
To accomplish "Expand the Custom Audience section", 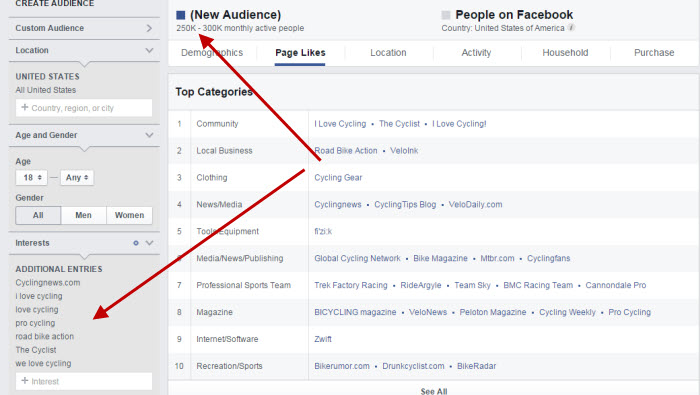I will tap(84, 28).
